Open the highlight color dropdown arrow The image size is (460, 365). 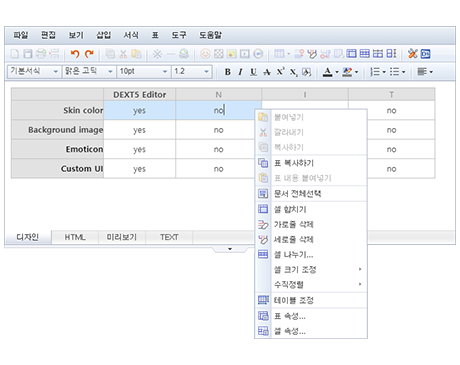pos(356,72)
